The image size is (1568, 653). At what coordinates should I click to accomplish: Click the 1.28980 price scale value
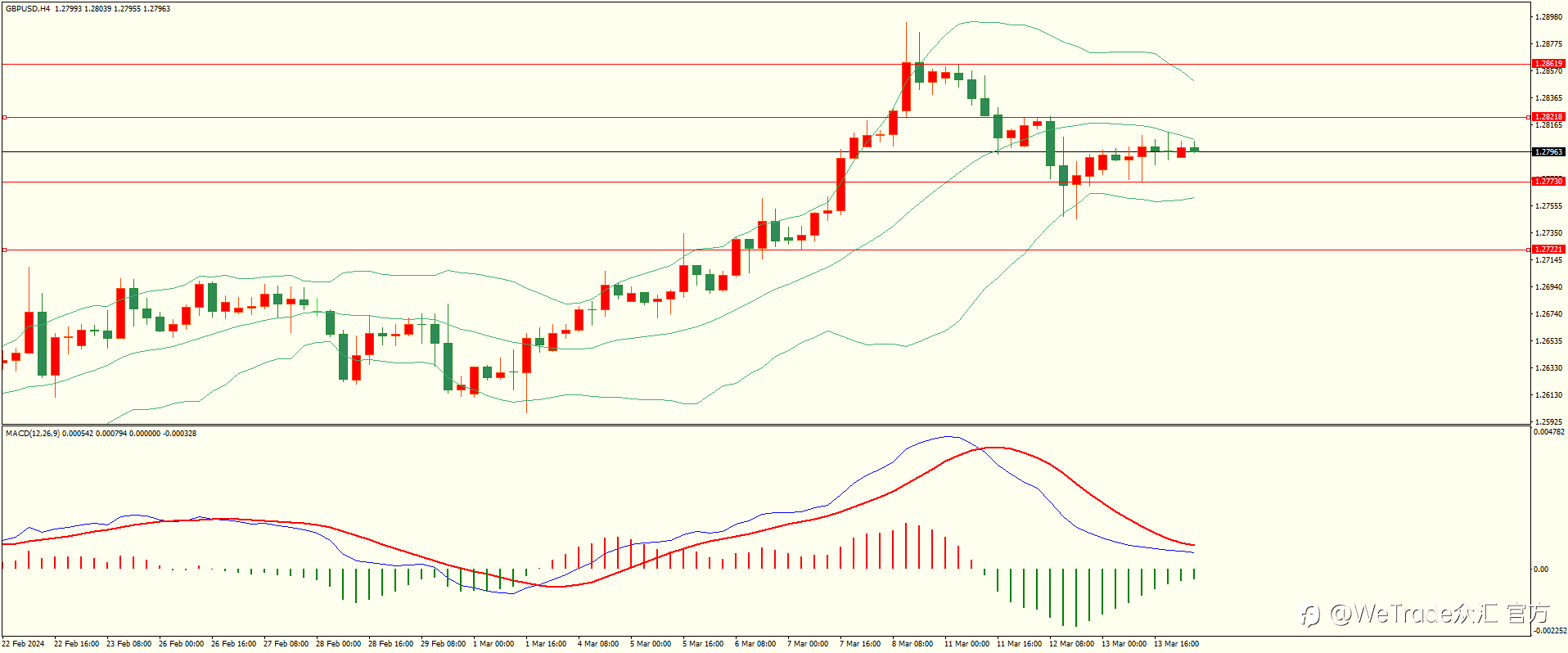1548,17
